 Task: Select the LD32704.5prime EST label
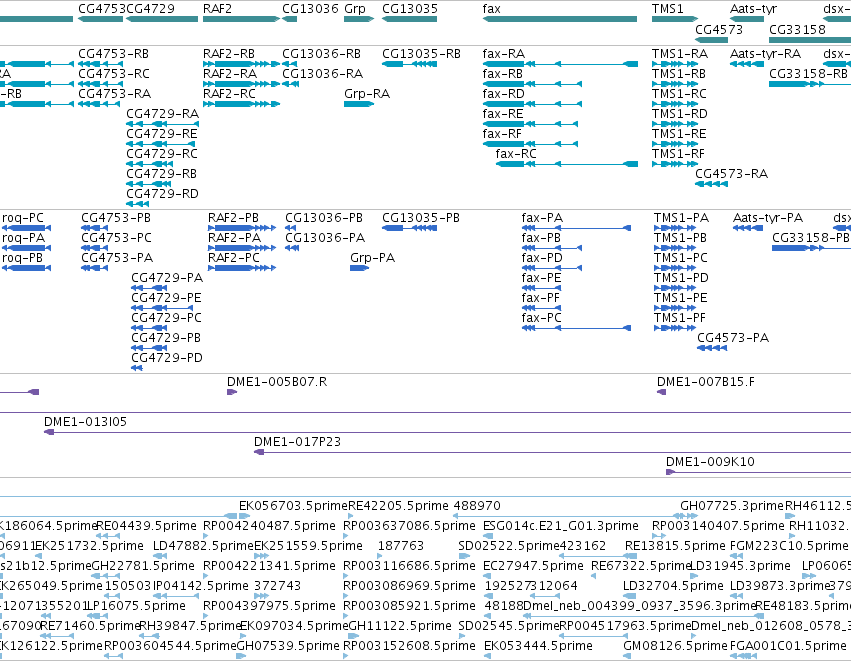[674, 587]
